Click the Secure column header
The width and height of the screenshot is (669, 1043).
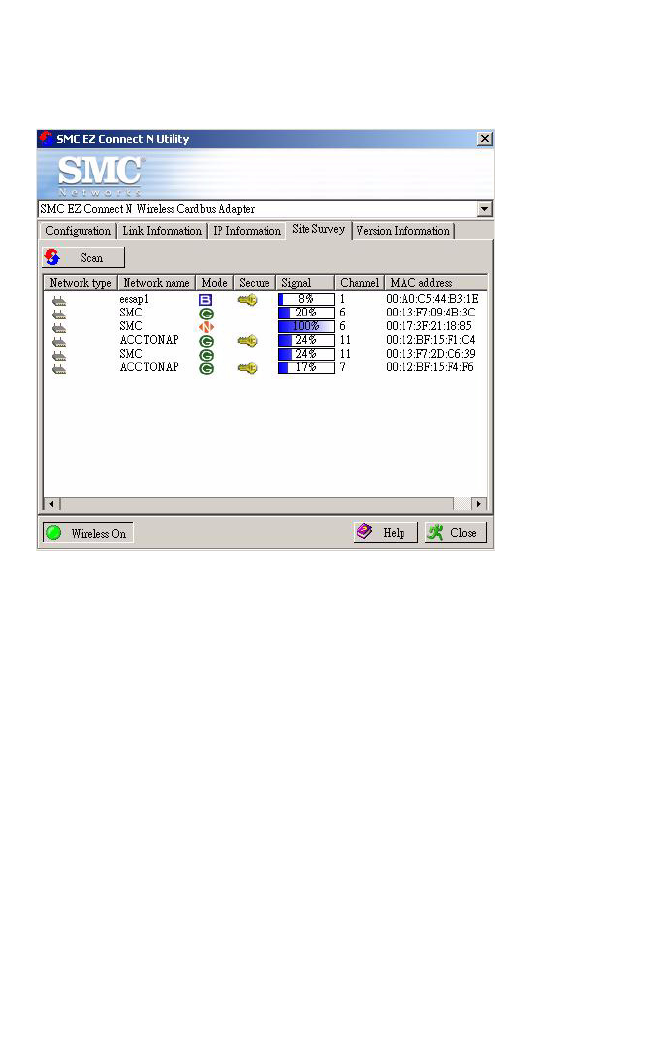[254, 283]
